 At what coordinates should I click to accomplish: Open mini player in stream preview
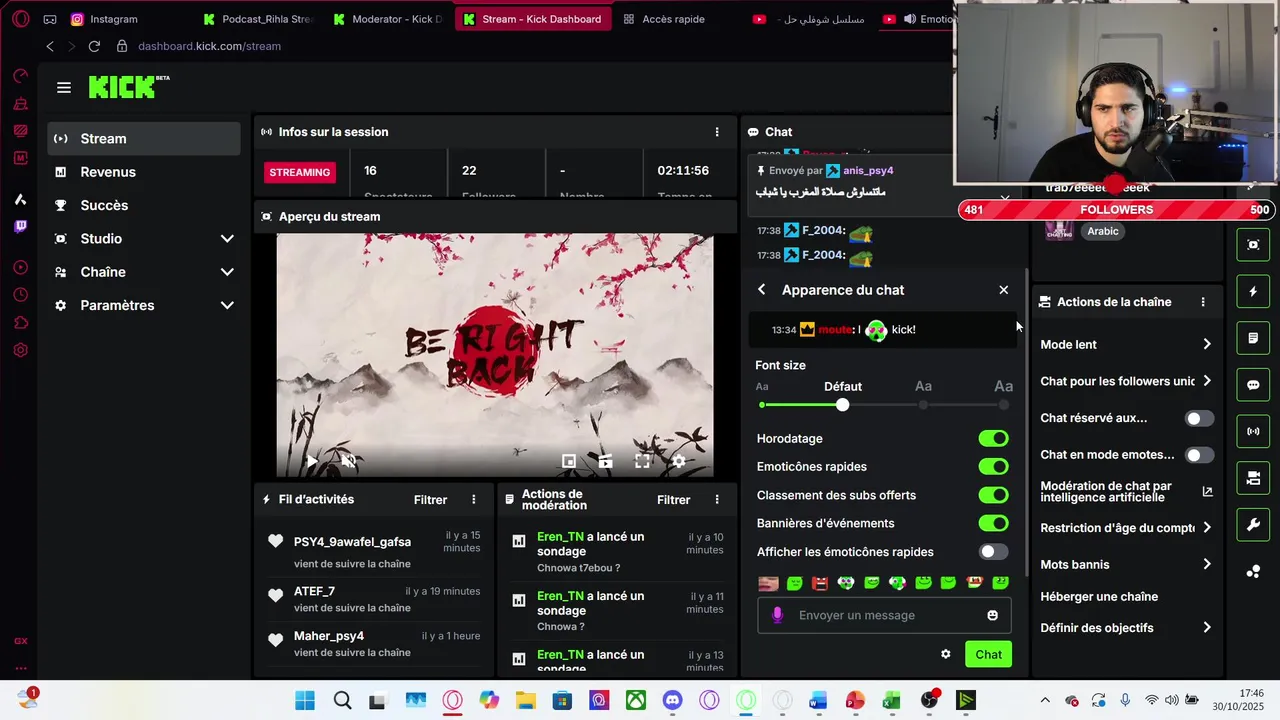pos(568,461)
